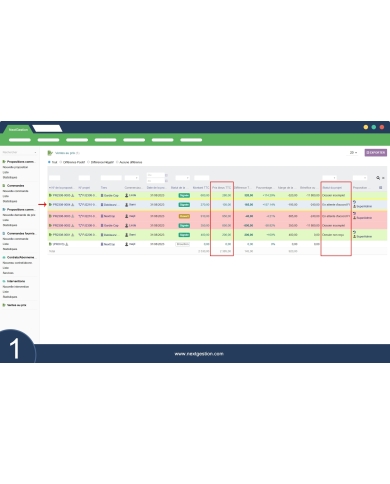Select the Tout radio filter
The image size is (390, 484).
pos(49,162)
